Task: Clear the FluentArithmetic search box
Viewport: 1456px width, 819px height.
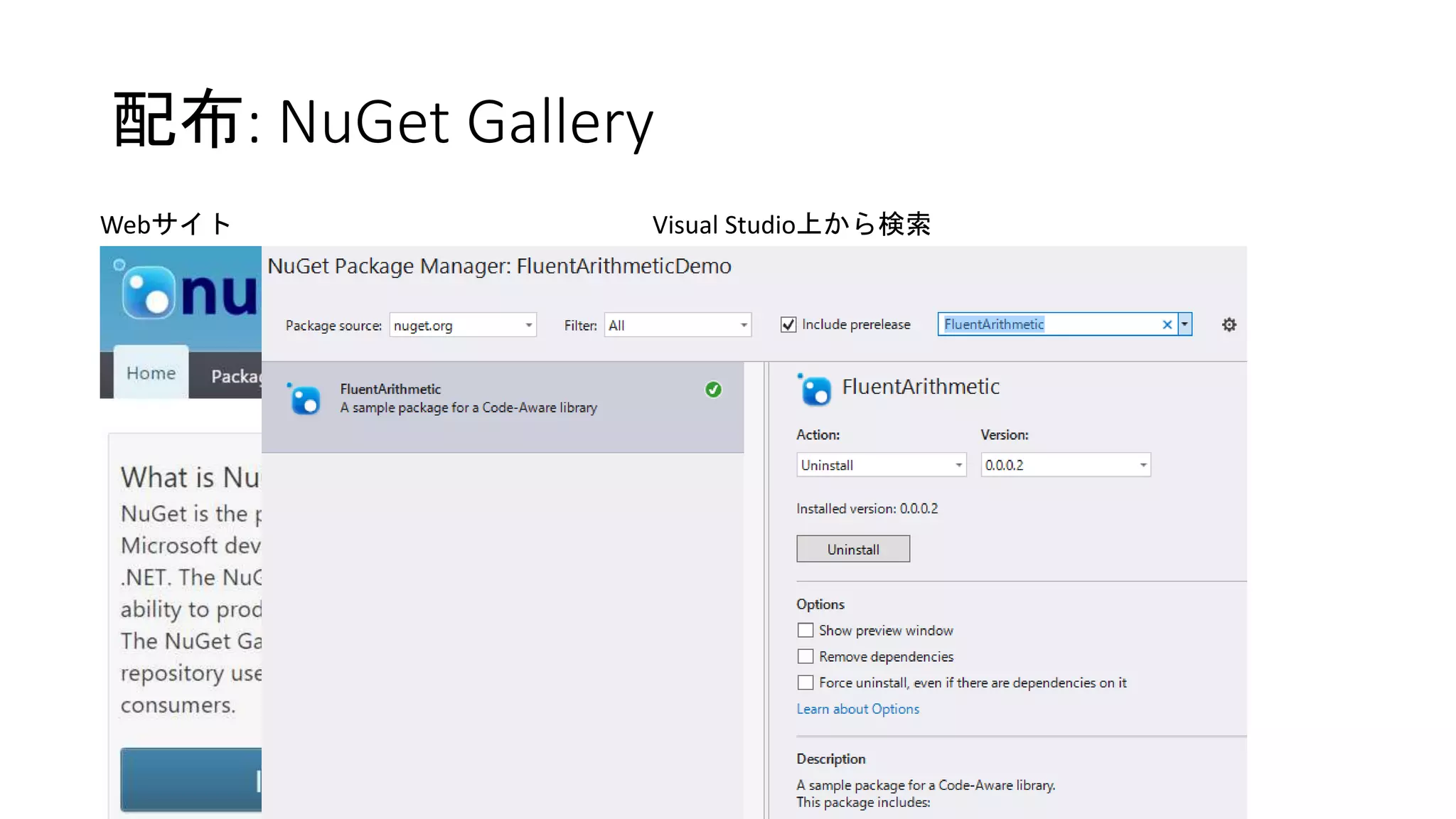Action: (1167, 325)
